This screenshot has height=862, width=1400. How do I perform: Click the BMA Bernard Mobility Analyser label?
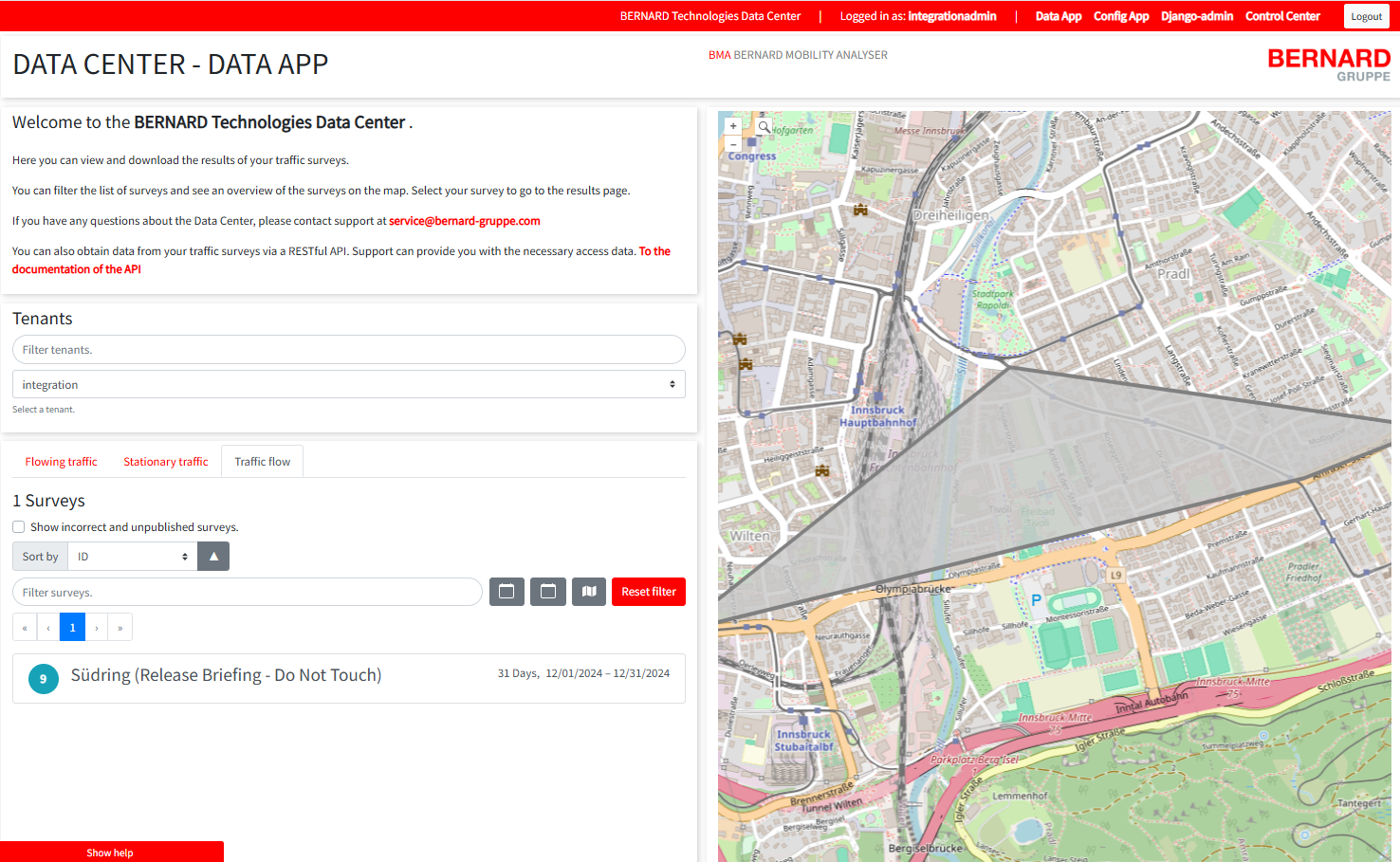point(798,55)
